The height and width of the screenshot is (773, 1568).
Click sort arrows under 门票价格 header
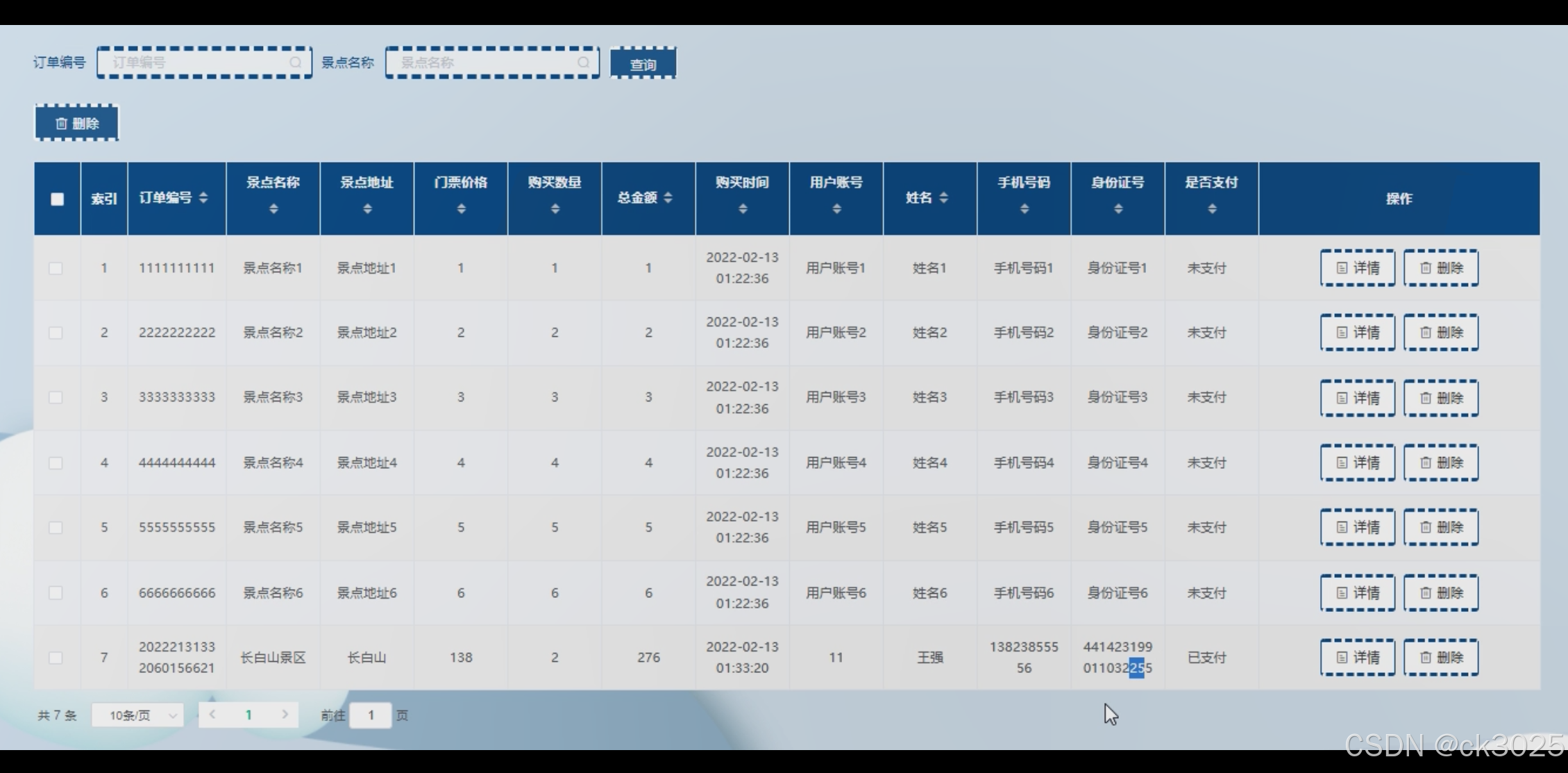point(461,209)
